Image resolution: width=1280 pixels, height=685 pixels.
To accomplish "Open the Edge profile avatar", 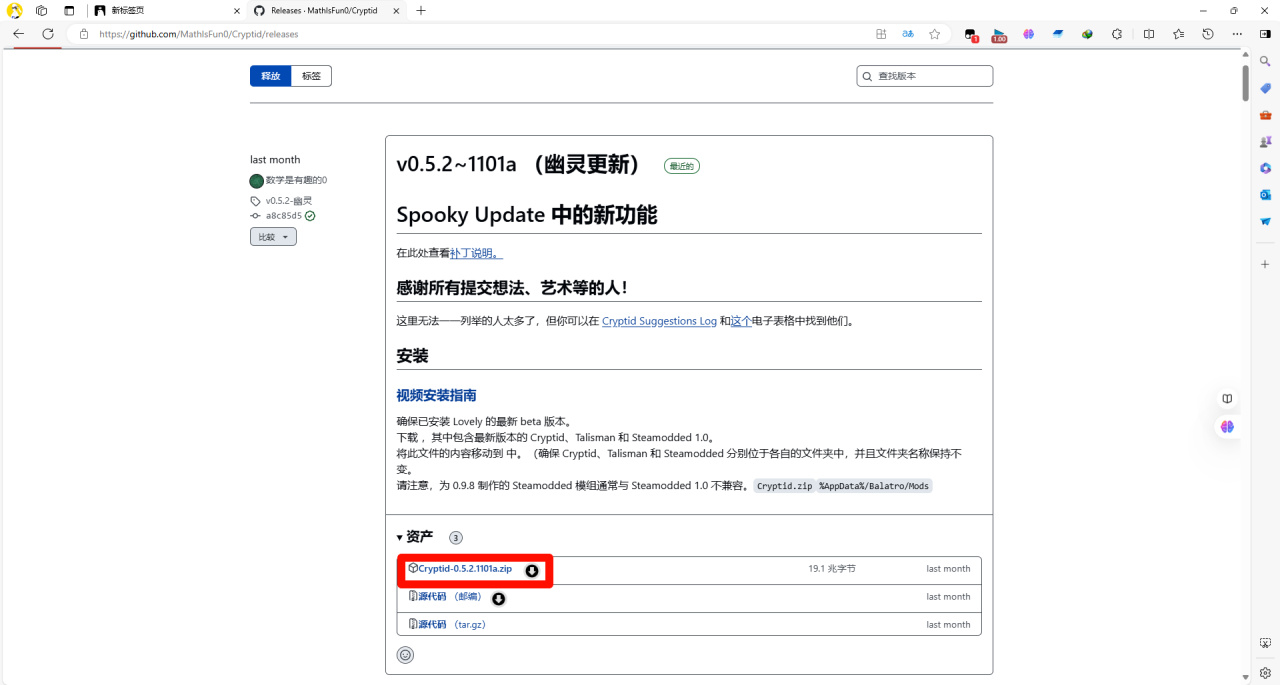I will click(15, 10).
